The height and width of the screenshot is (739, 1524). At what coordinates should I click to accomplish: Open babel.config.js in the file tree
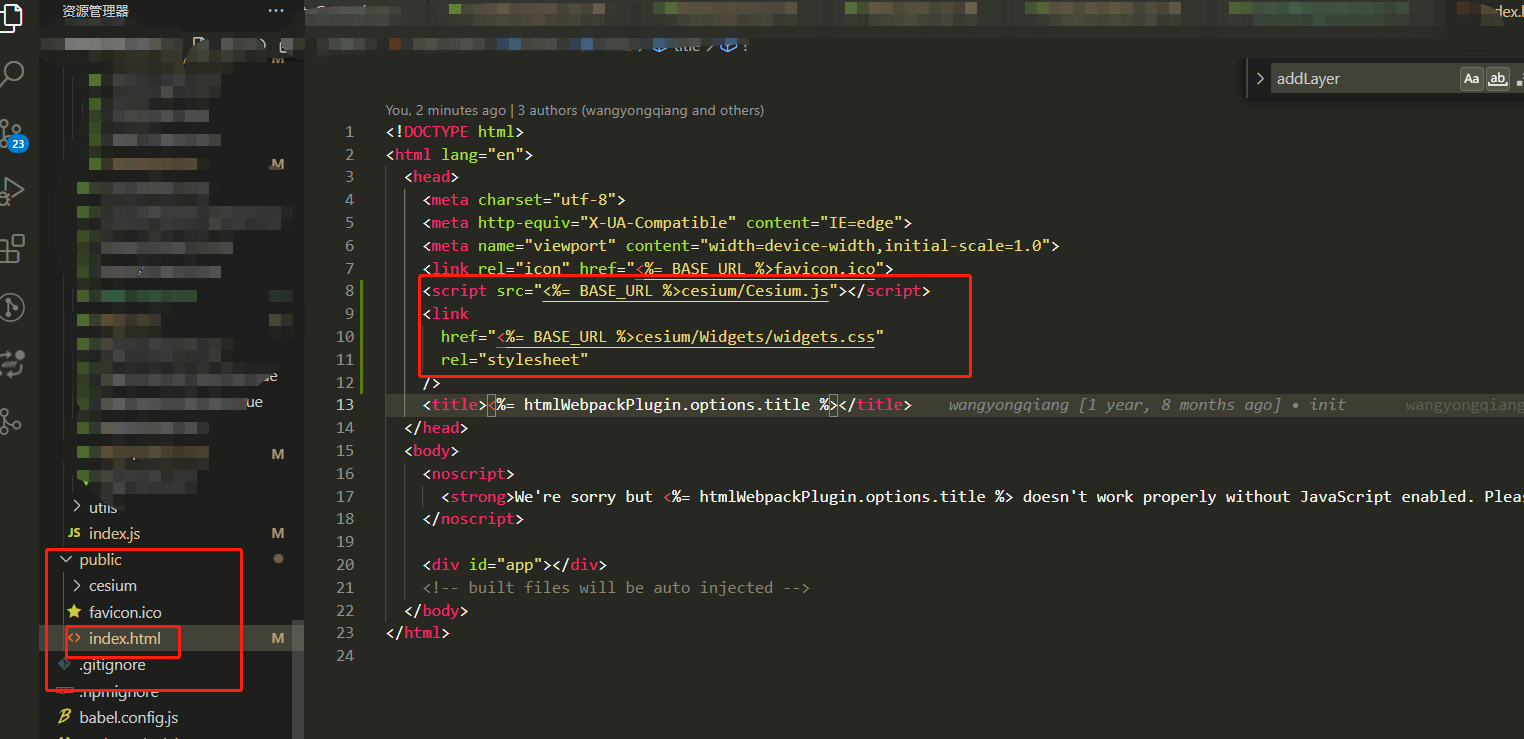129,717
